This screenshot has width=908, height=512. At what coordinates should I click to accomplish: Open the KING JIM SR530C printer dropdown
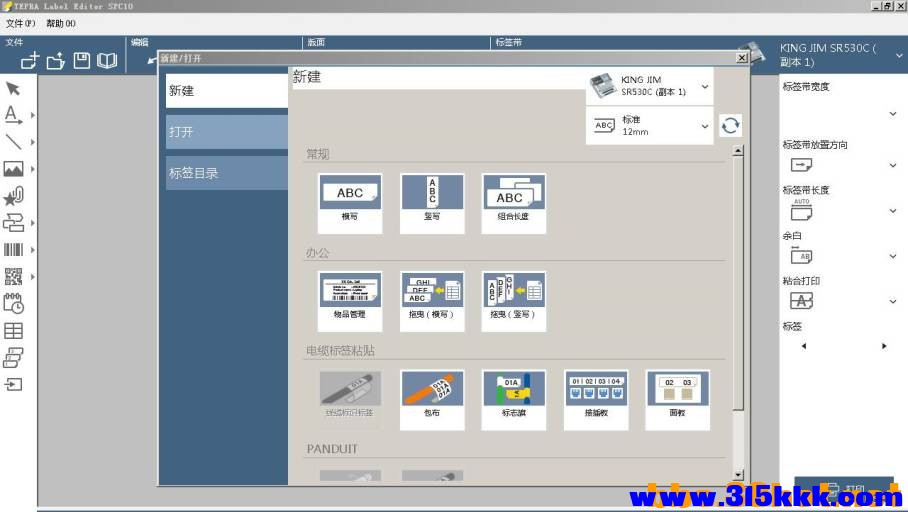(x=705, y=87)
